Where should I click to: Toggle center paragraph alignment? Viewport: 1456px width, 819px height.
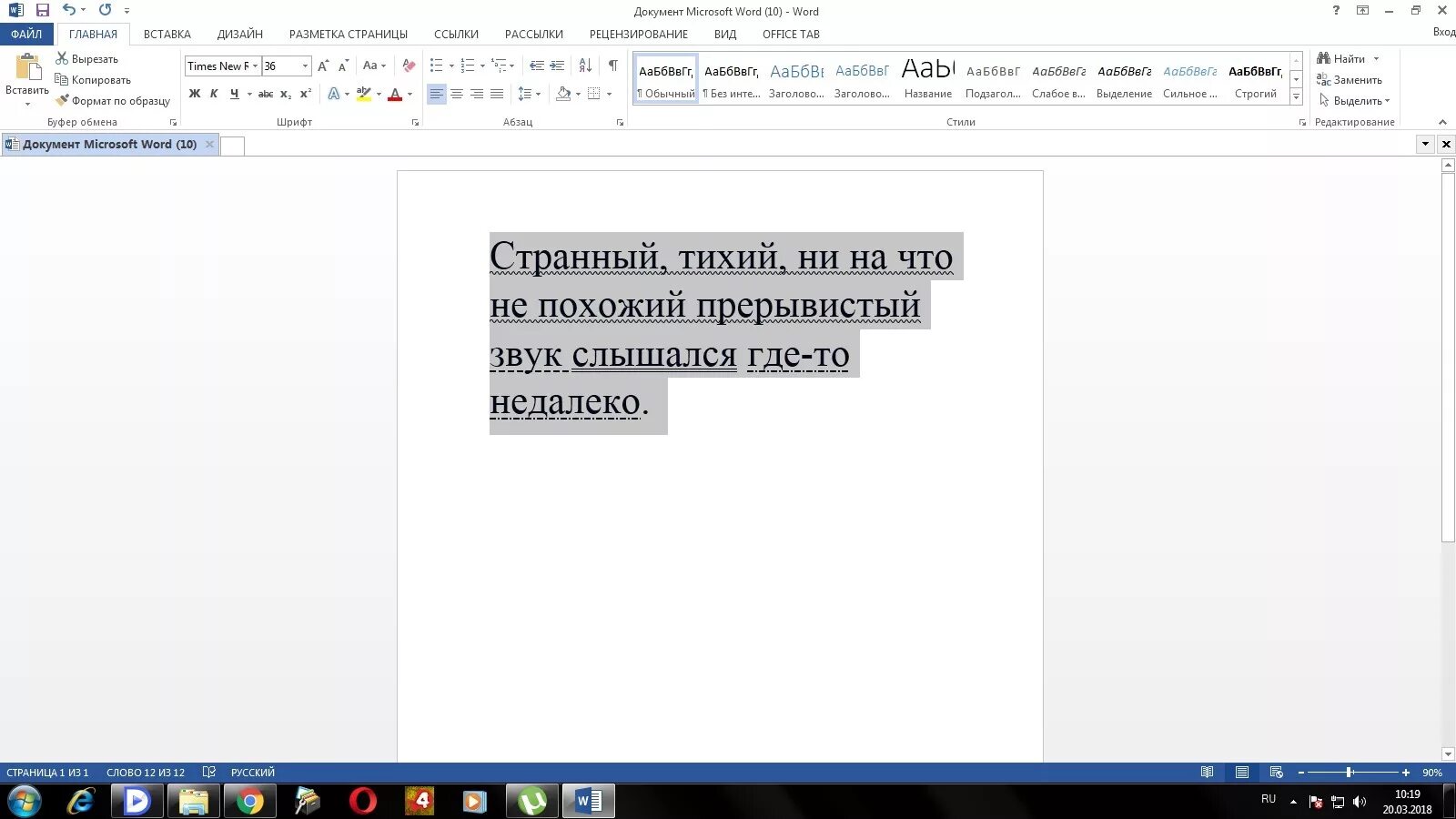(x=456, y=94)
